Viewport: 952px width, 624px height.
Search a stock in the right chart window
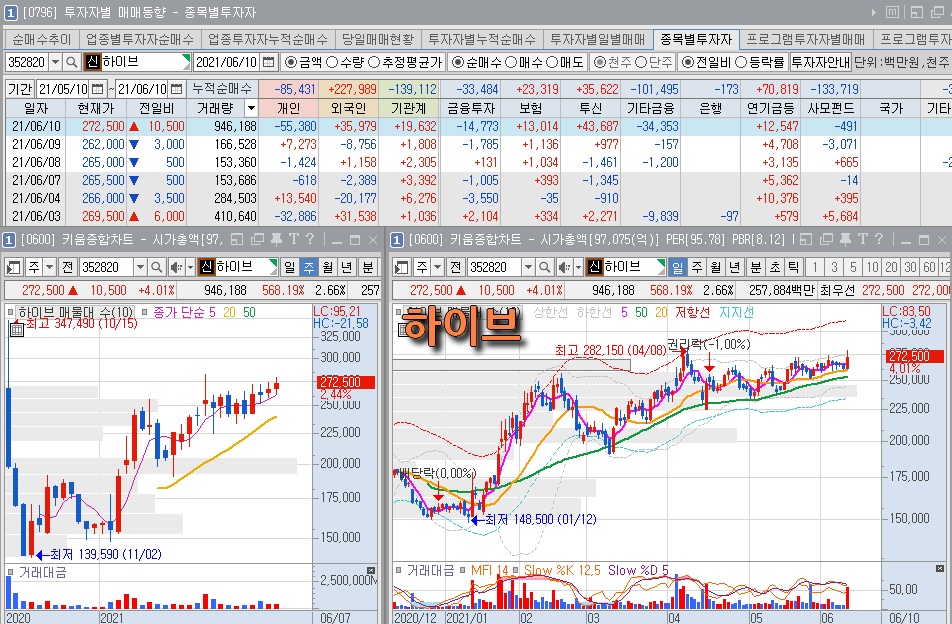(x=545, y=267)
